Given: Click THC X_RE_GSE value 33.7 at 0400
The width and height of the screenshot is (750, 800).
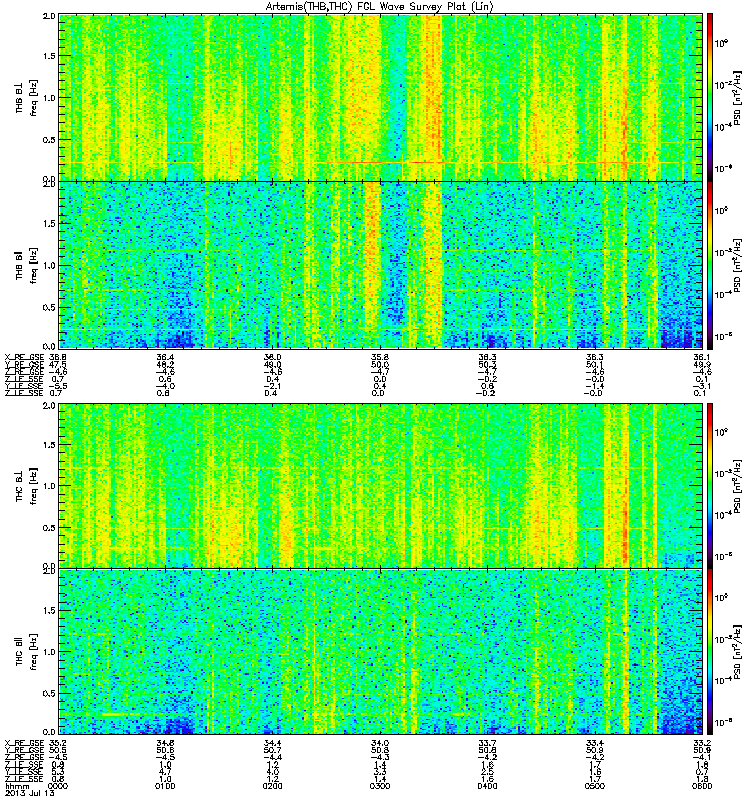Looking at the screenshot, I should [487, 743].
